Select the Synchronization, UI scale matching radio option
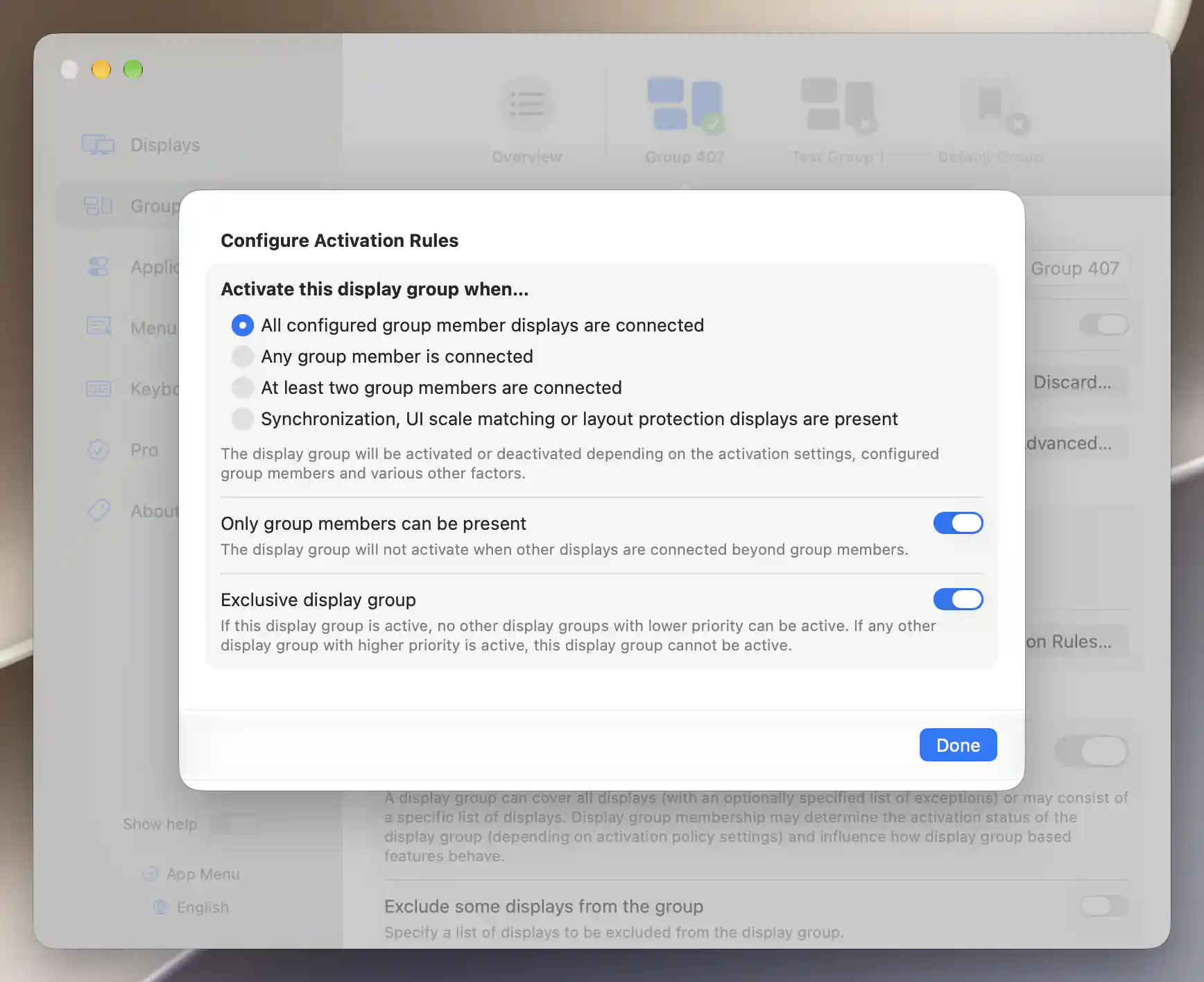Viewport: 1204px width, 982px height. click(x=242, y=419)
